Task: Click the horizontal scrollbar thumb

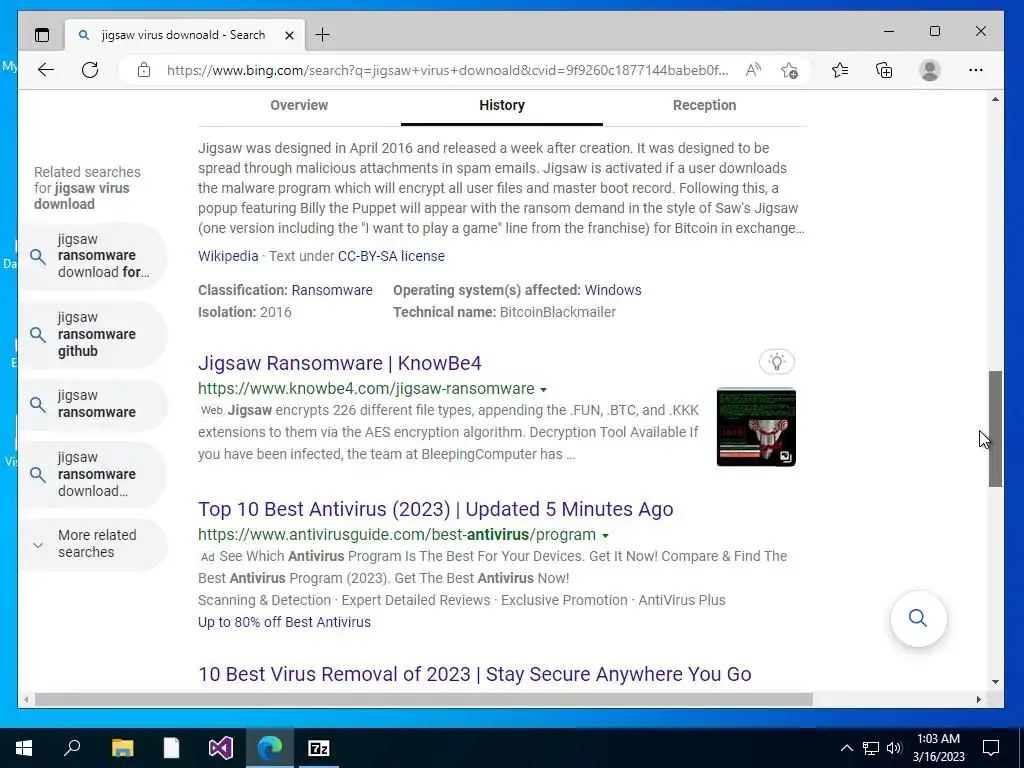Action: pos(423,699)
